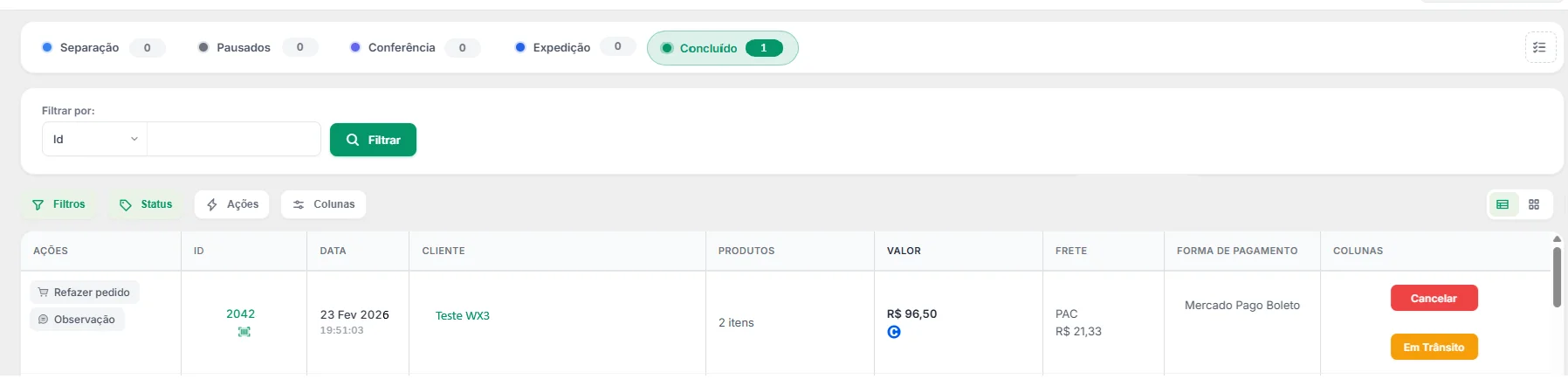Select the Expedição status tab
The image size is (1568, 379).
pyautogui.click(x=574, y=47)
